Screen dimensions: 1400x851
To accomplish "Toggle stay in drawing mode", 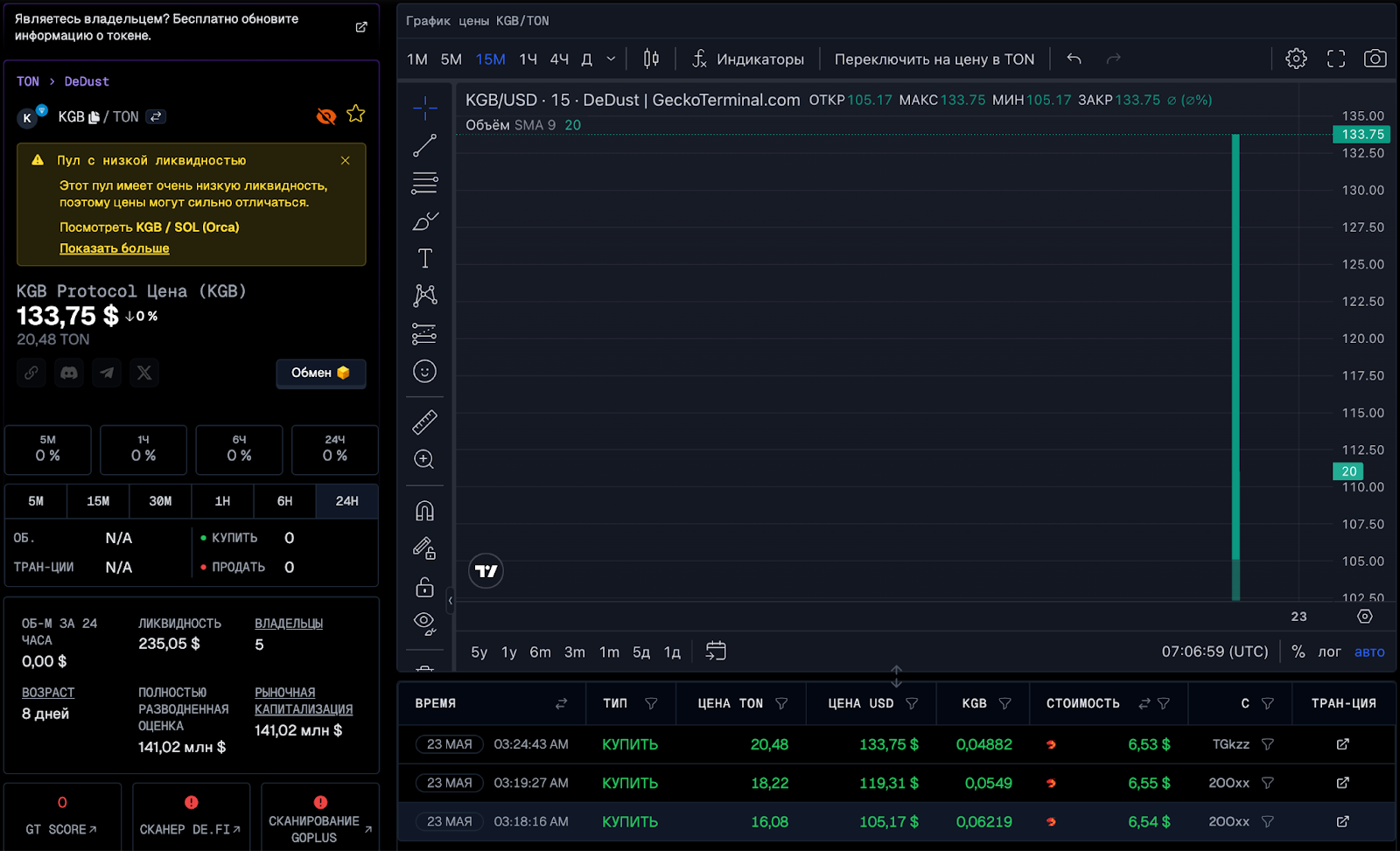I will 424,548.
